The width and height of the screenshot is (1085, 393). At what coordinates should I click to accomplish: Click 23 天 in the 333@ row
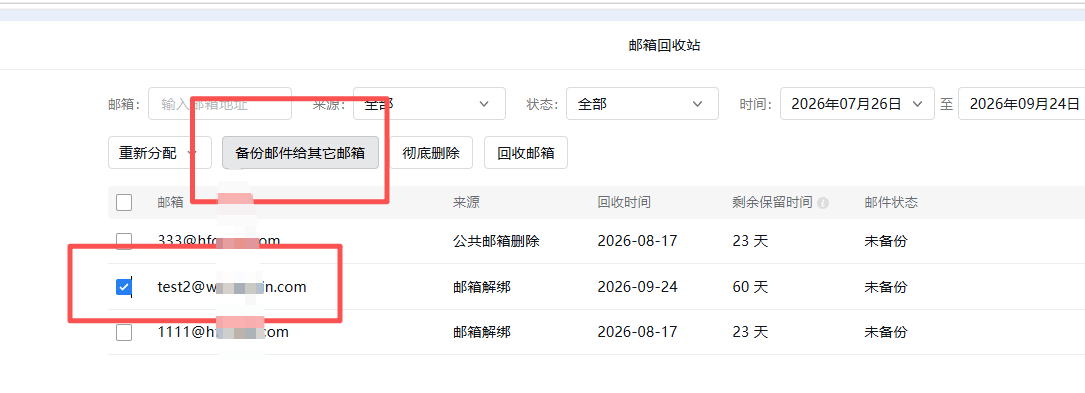(x=750, y=241)
